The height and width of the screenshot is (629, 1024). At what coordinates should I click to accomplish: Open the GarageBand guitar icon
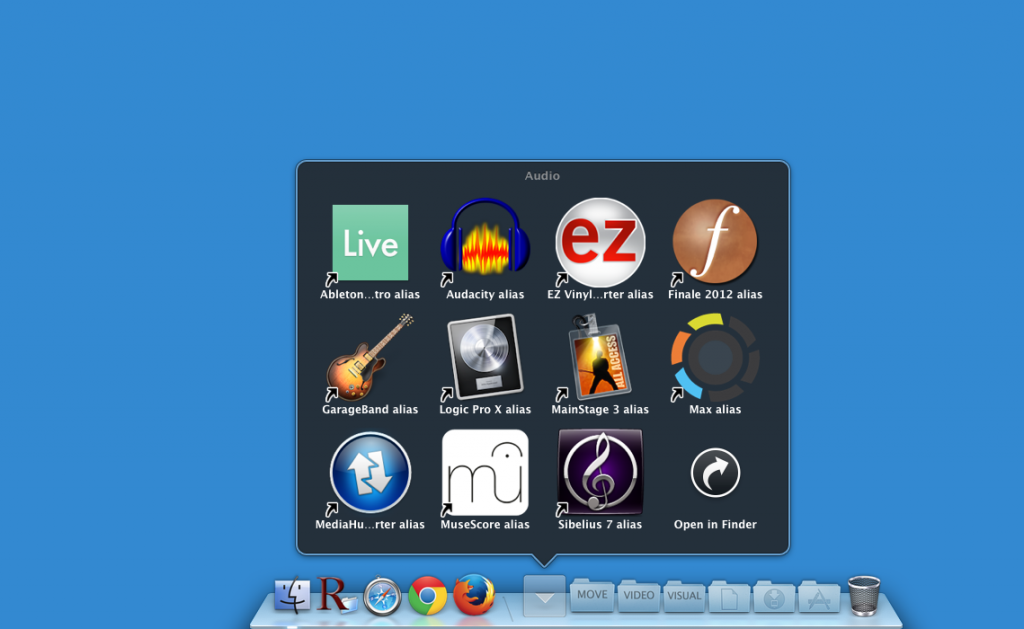370,357
